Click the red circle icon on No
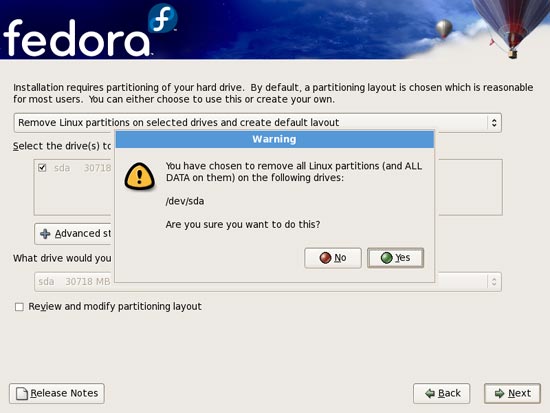This screenshot has height=413, width=550. point(325,258)
